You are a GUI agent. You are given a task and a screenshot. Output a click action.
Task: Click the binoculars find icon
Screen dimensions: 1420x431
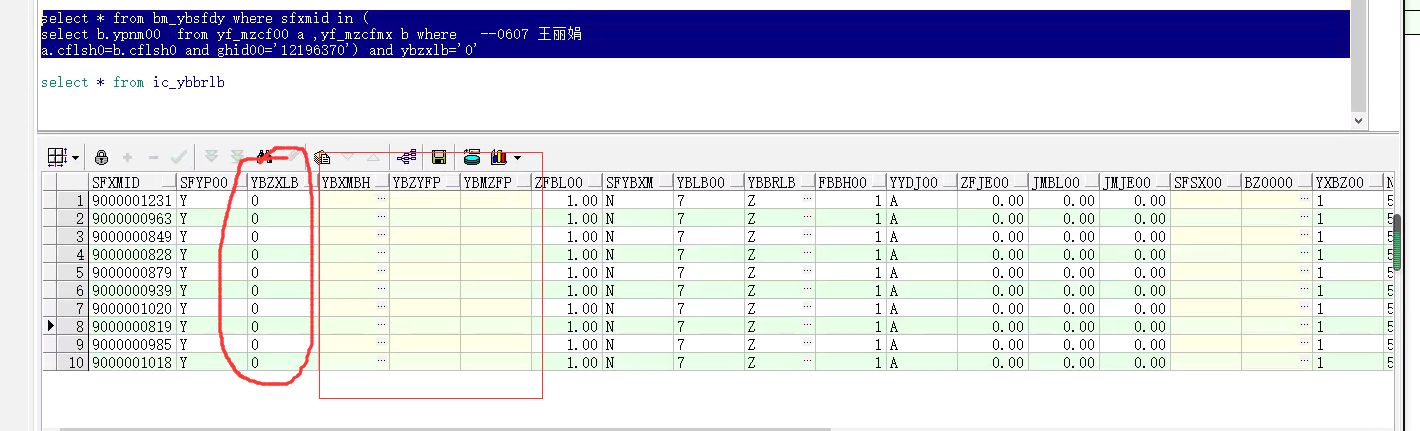pyautogui.click(x=265, y=157)
